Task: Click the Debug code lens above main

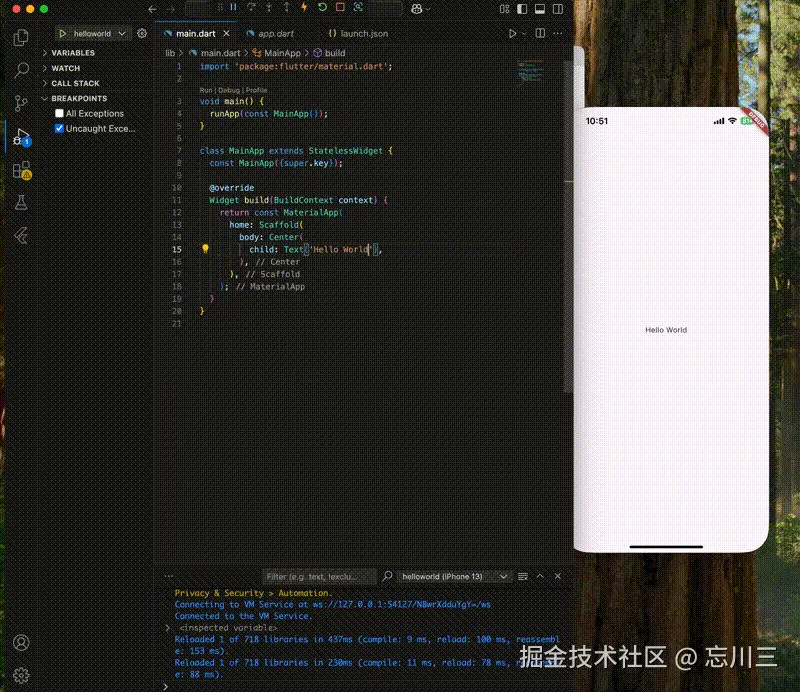Action: pos(229,90)
